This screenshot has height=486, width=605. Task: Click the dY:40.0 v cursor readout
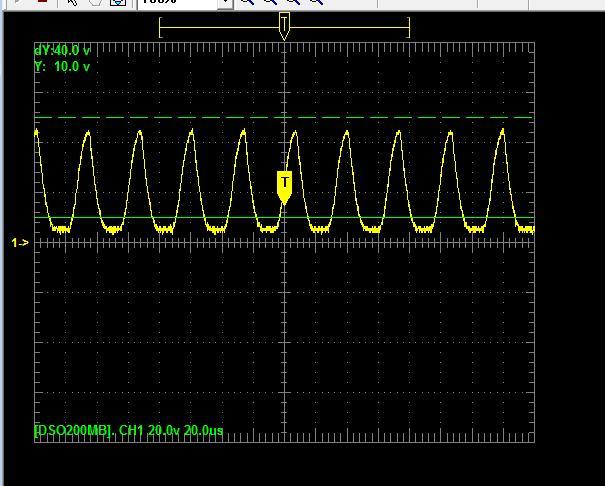(63, 49)
